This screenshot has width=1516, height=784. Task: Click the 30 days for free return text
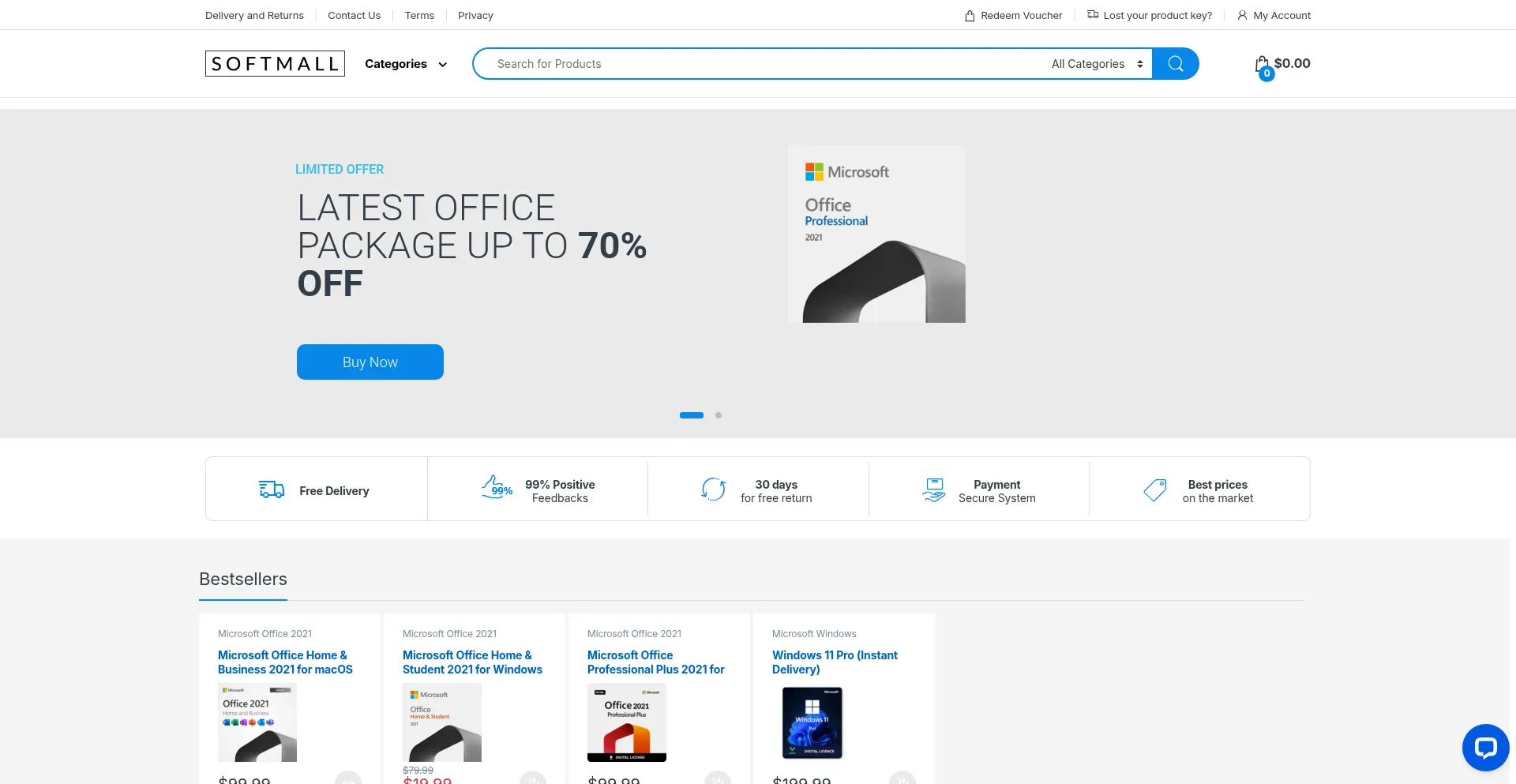[776, 491]
